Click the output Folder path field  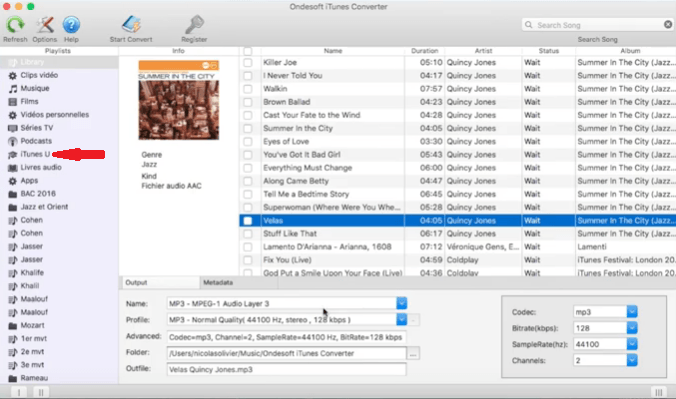pos(286,353)
